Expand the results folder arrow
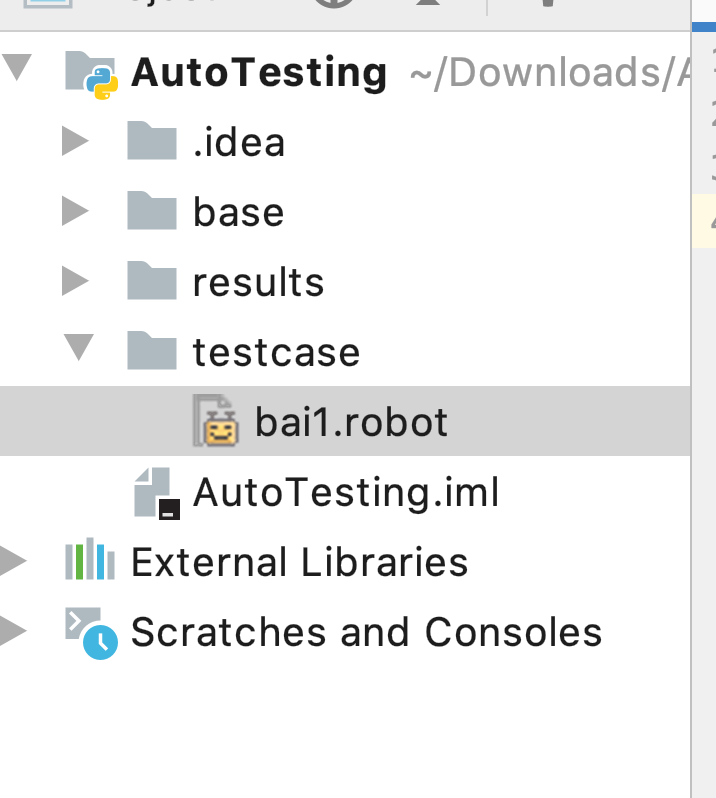The height and width of the screenshot is (798, 716). 75,282
